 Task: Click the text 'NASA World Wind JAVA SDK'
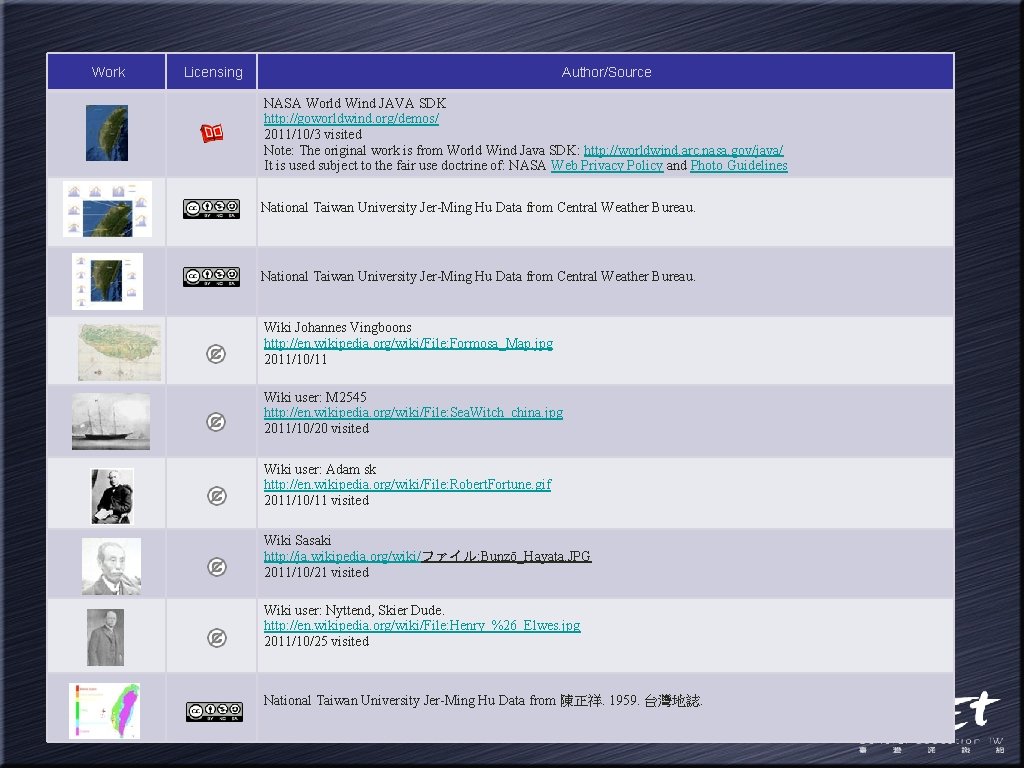coord(355,103)
